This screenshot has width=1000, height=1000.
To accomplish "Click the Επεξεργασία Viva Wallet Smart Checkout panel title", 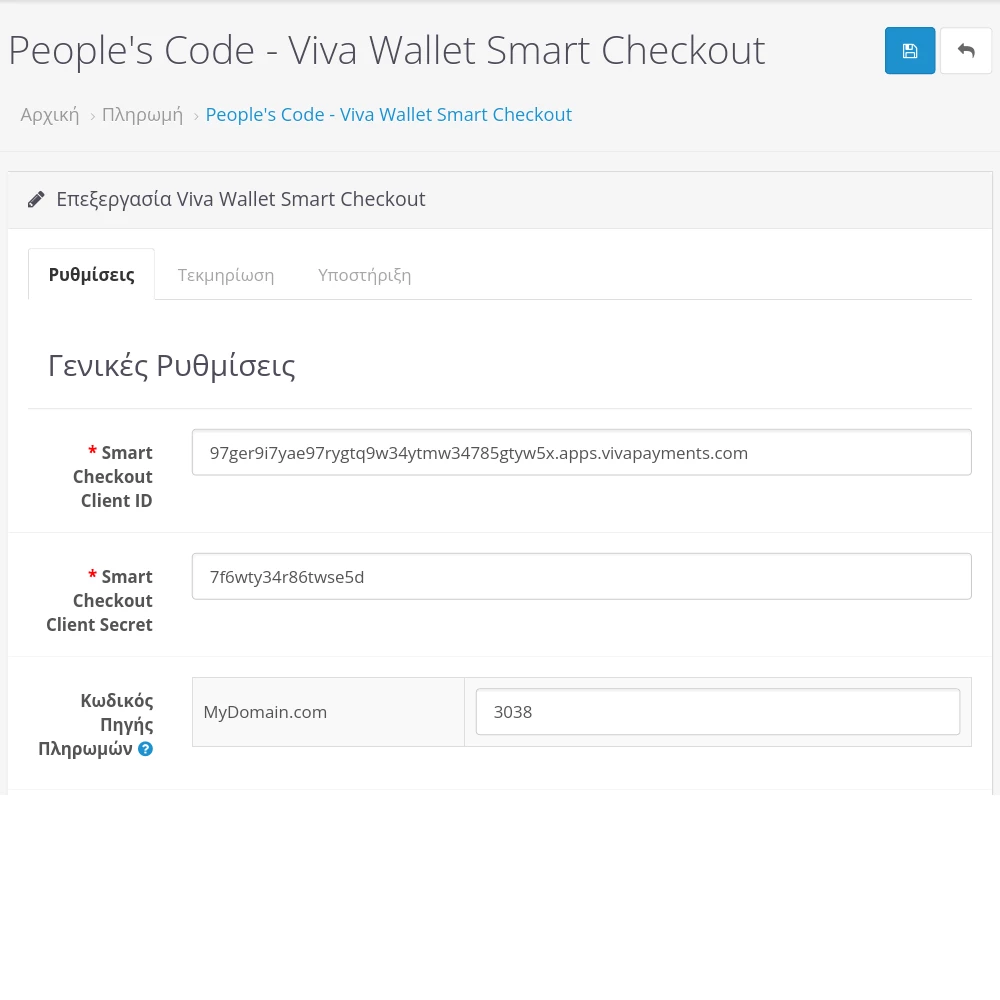I will coord(241,199).
